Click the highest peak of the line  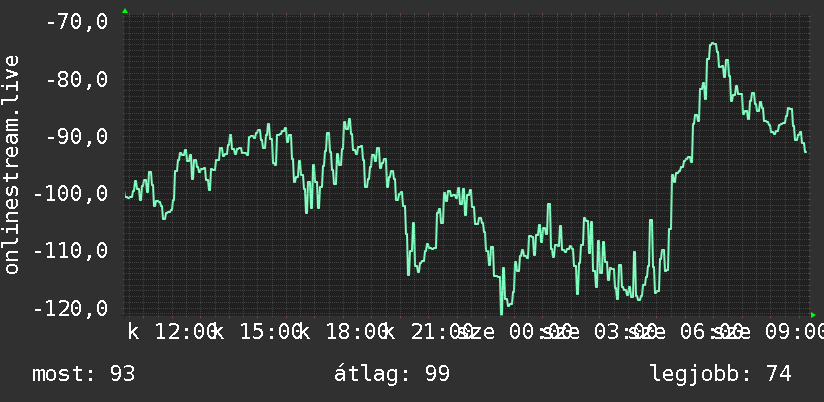(x=713, y=44)
